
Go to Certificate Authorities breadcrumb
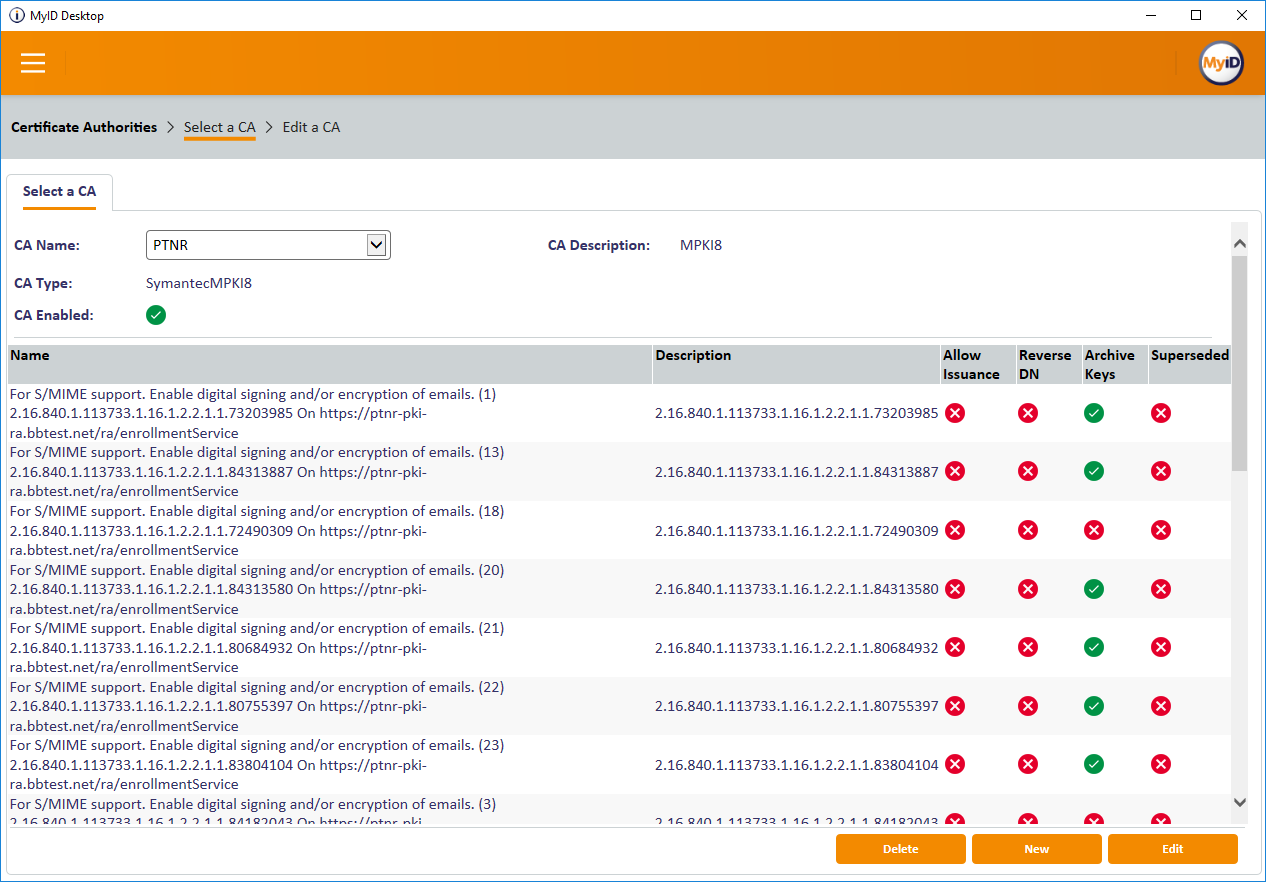click(84, 127)
